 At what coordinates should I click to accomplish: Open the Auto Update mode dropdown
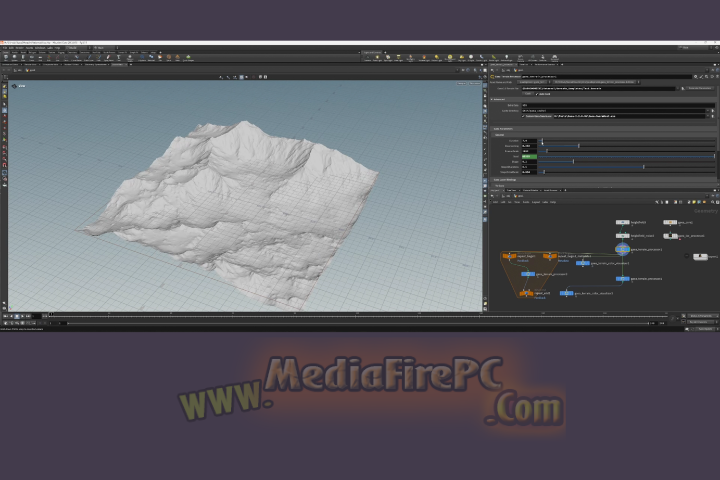[706, 329]
